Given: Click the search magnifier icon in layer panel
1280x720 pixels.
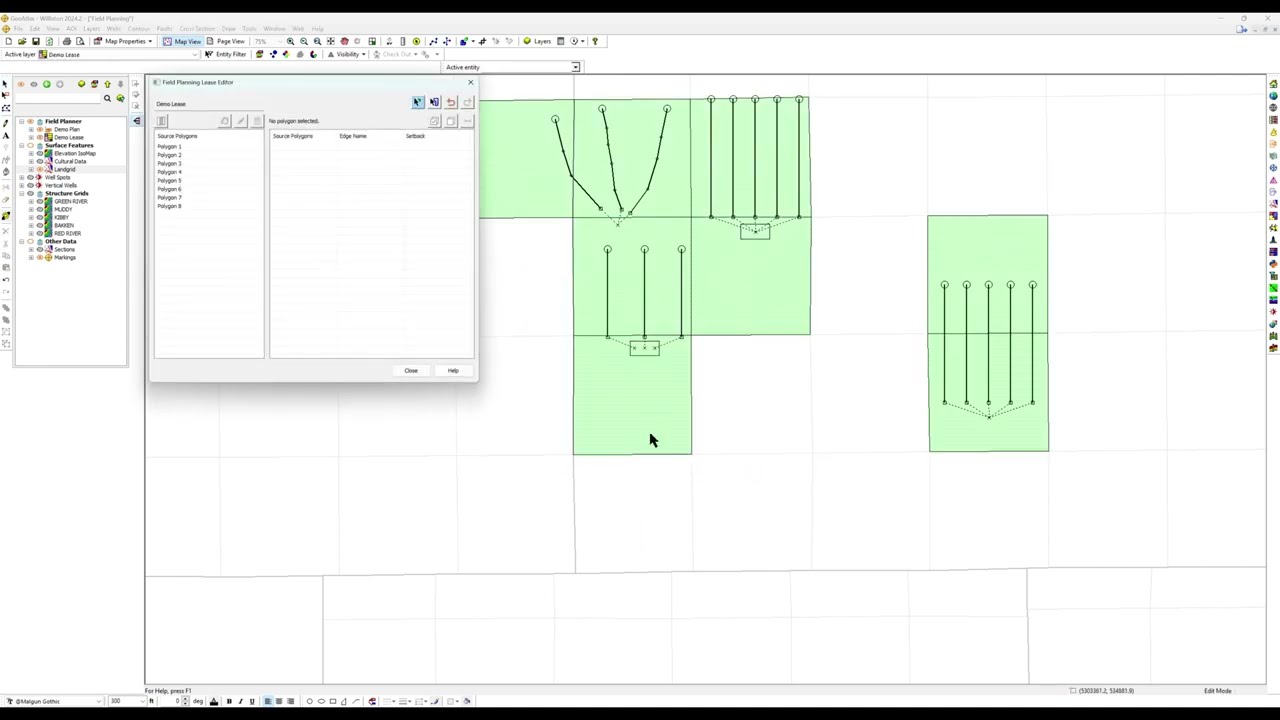Looking at the screenshot, I should pos(107,98).
